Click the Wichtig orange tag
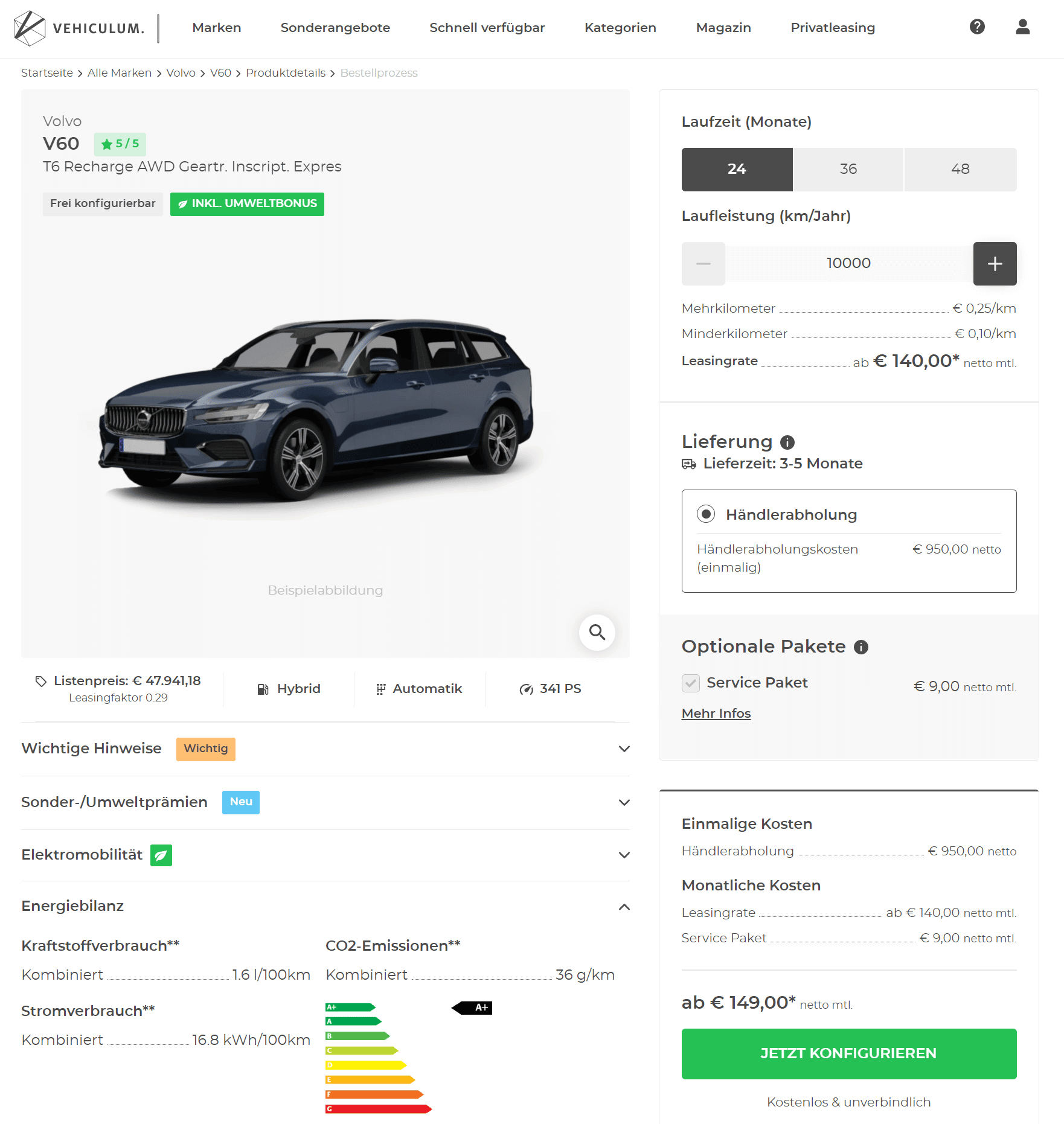The width and height of the screenshot is (1064, 1124). (x=206, y=749)
